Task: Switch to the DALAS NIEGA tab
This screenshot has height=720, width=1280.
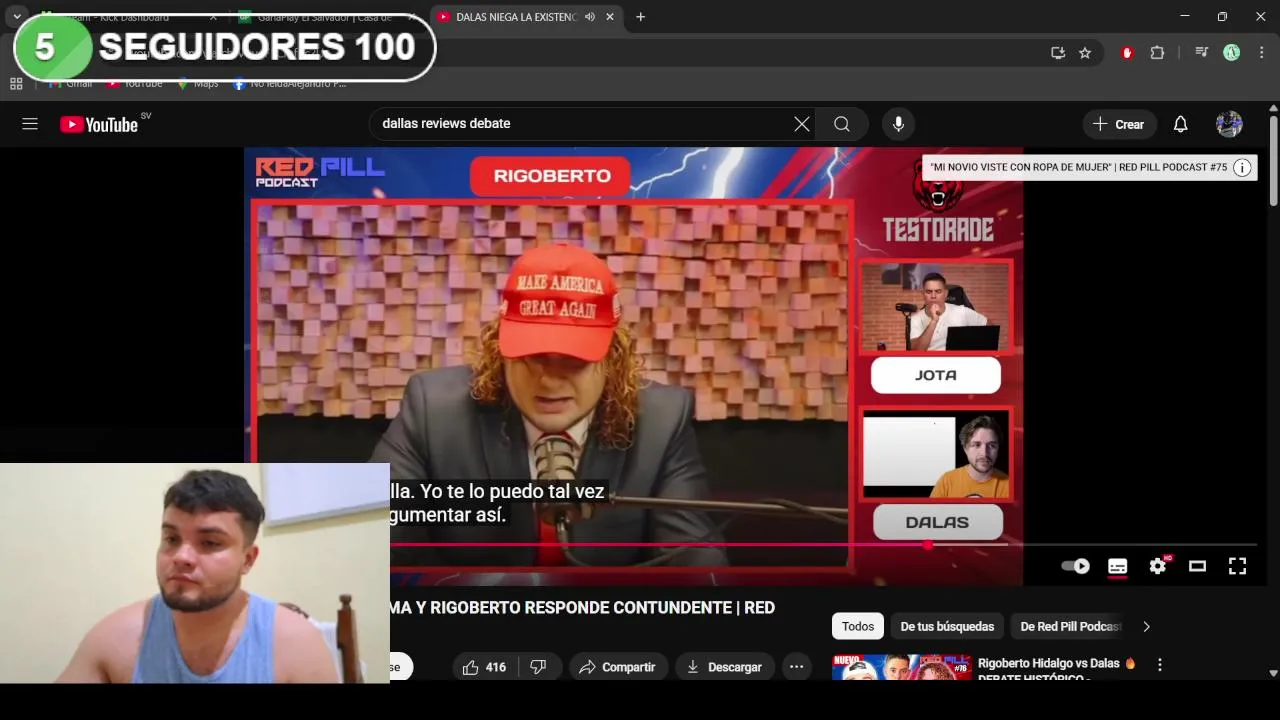Action: [x=515, y=17]
